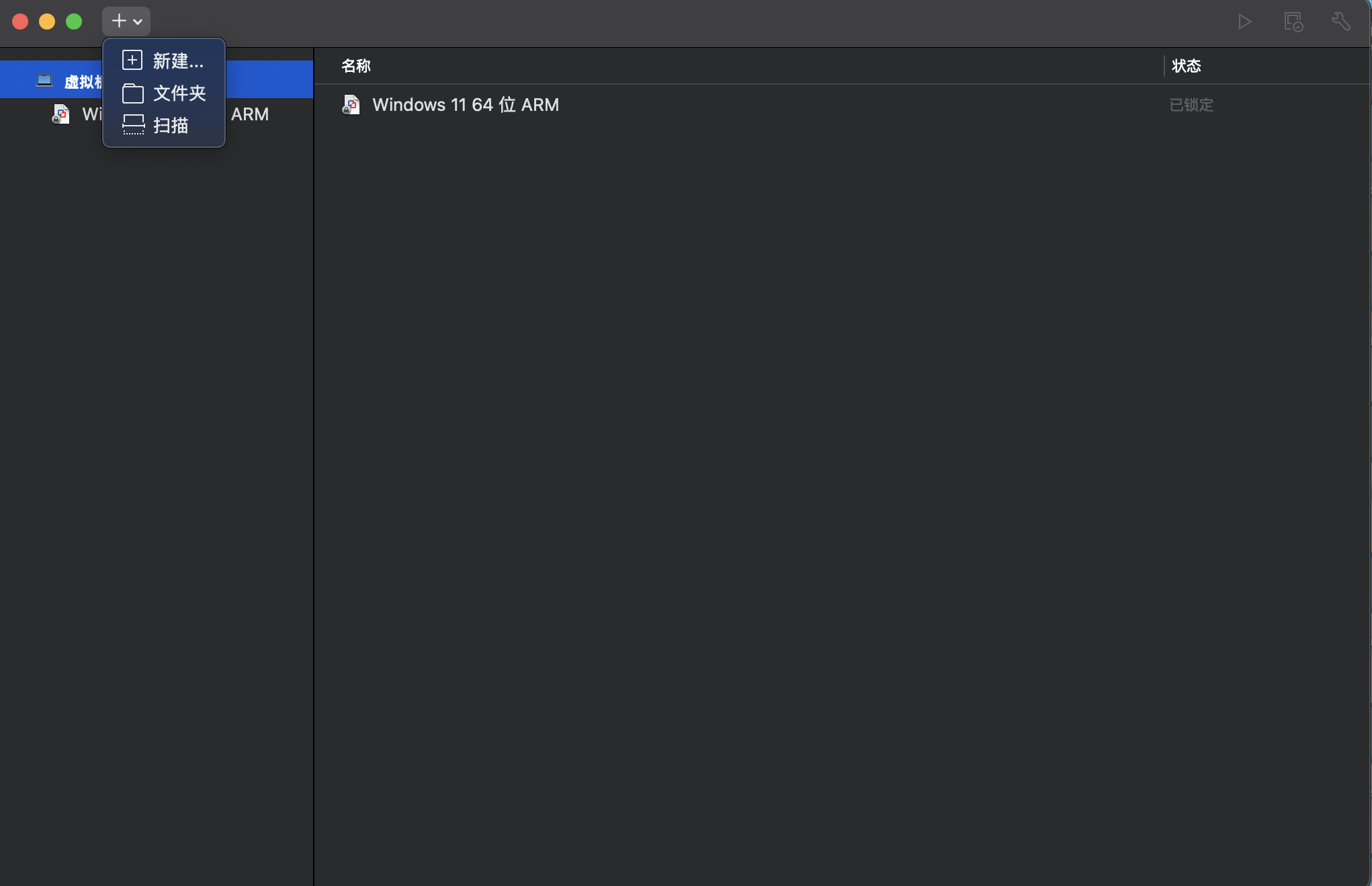Viewport: 1372px width, 886px height.
Task: Open VM settings with the wrench icon
Action: [x=1341, y=22]
